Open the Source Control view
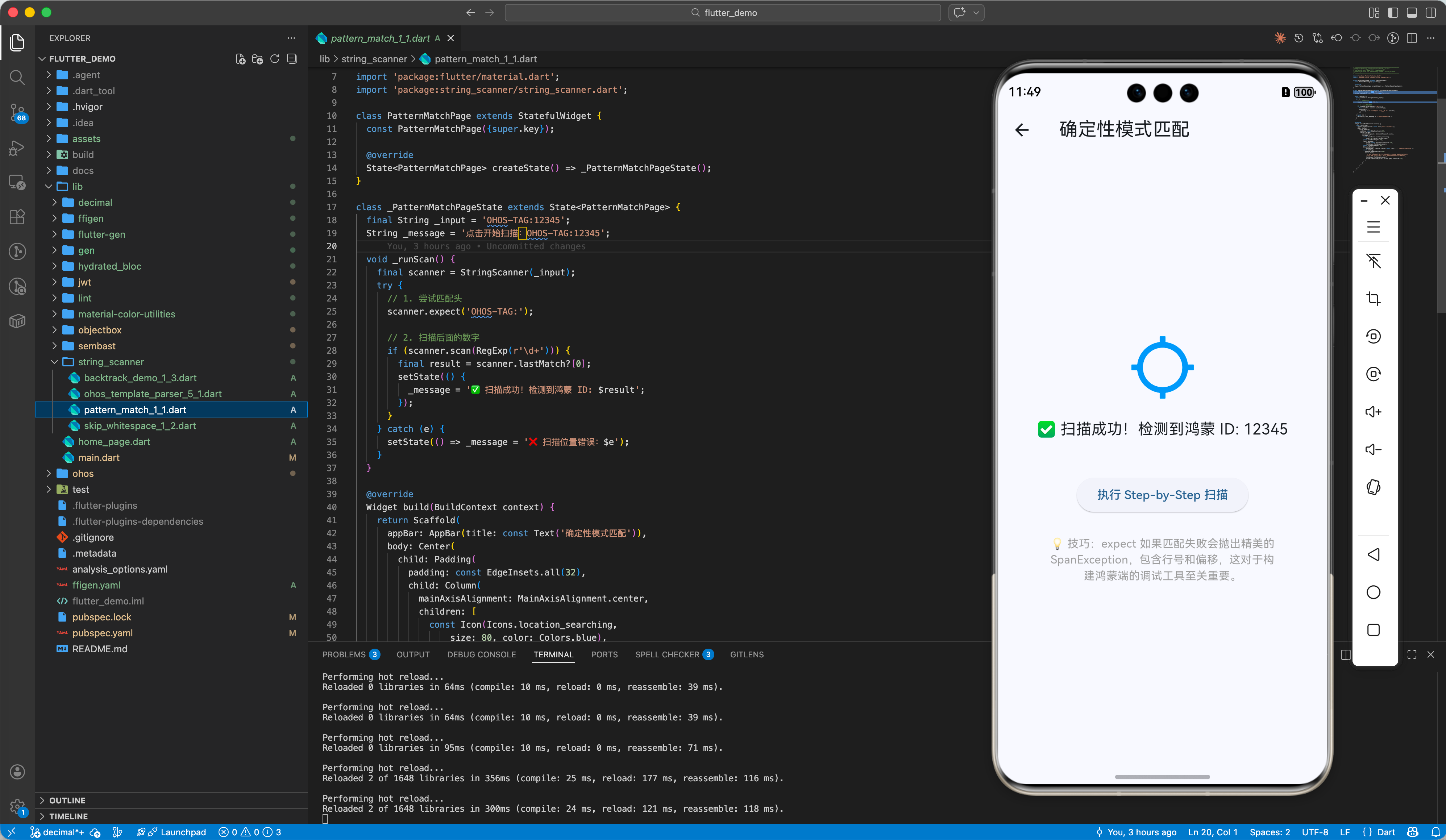The image size is (1446, 840). point(17,112)
